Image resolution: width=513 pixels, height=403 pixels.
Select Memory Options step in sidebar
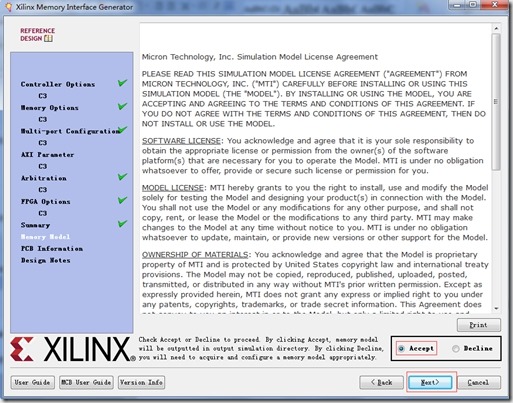pyautogui.click(x=50, y=108)
